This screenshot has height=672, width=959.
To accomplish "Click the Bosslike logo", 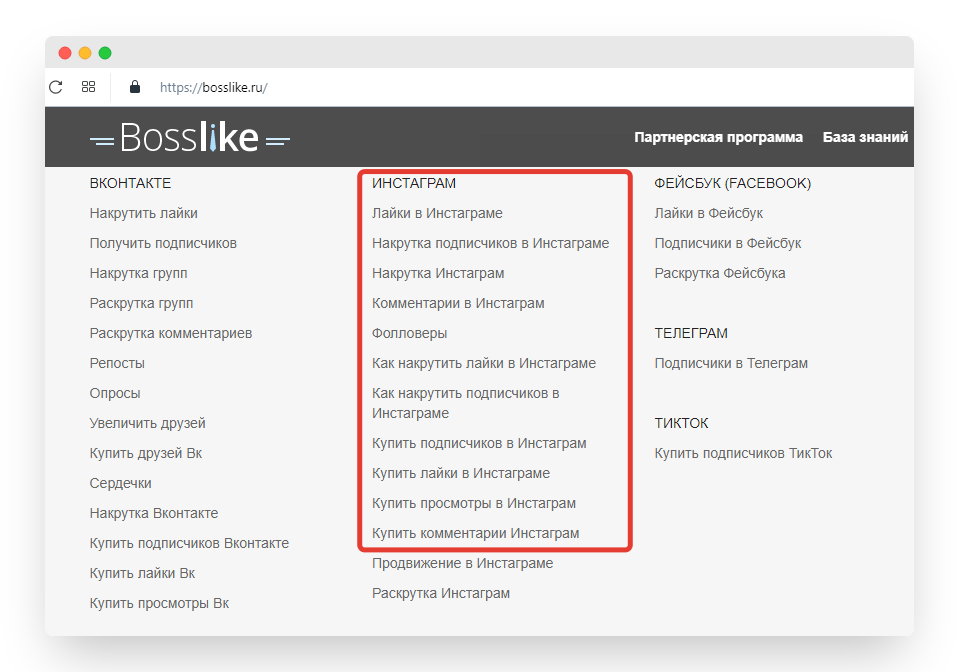I will (x=189, y=137).
